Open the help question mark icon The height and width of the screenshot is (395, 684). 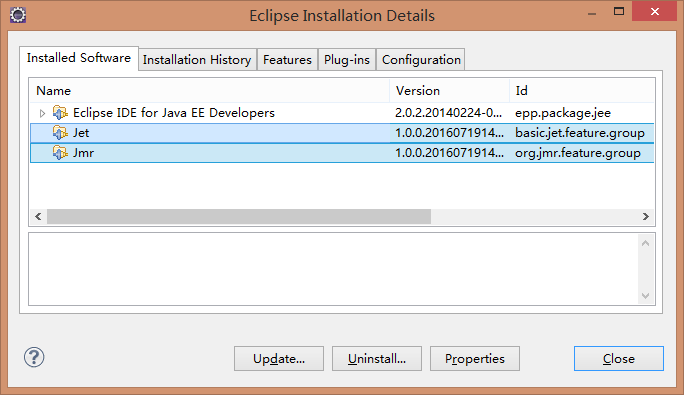pos(34,357)
